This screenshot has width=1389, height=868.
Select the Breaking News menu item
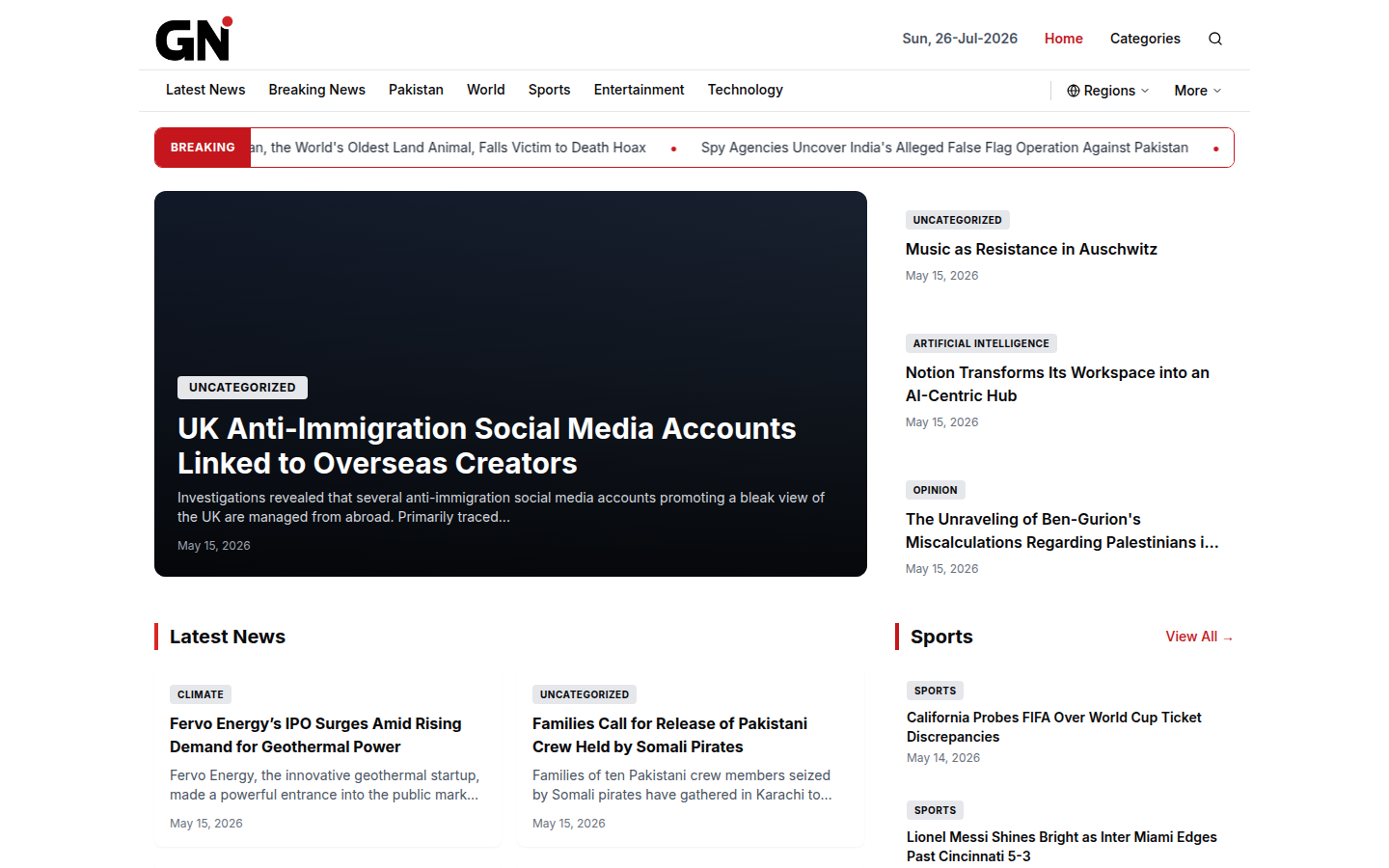(x=316, y=90)
